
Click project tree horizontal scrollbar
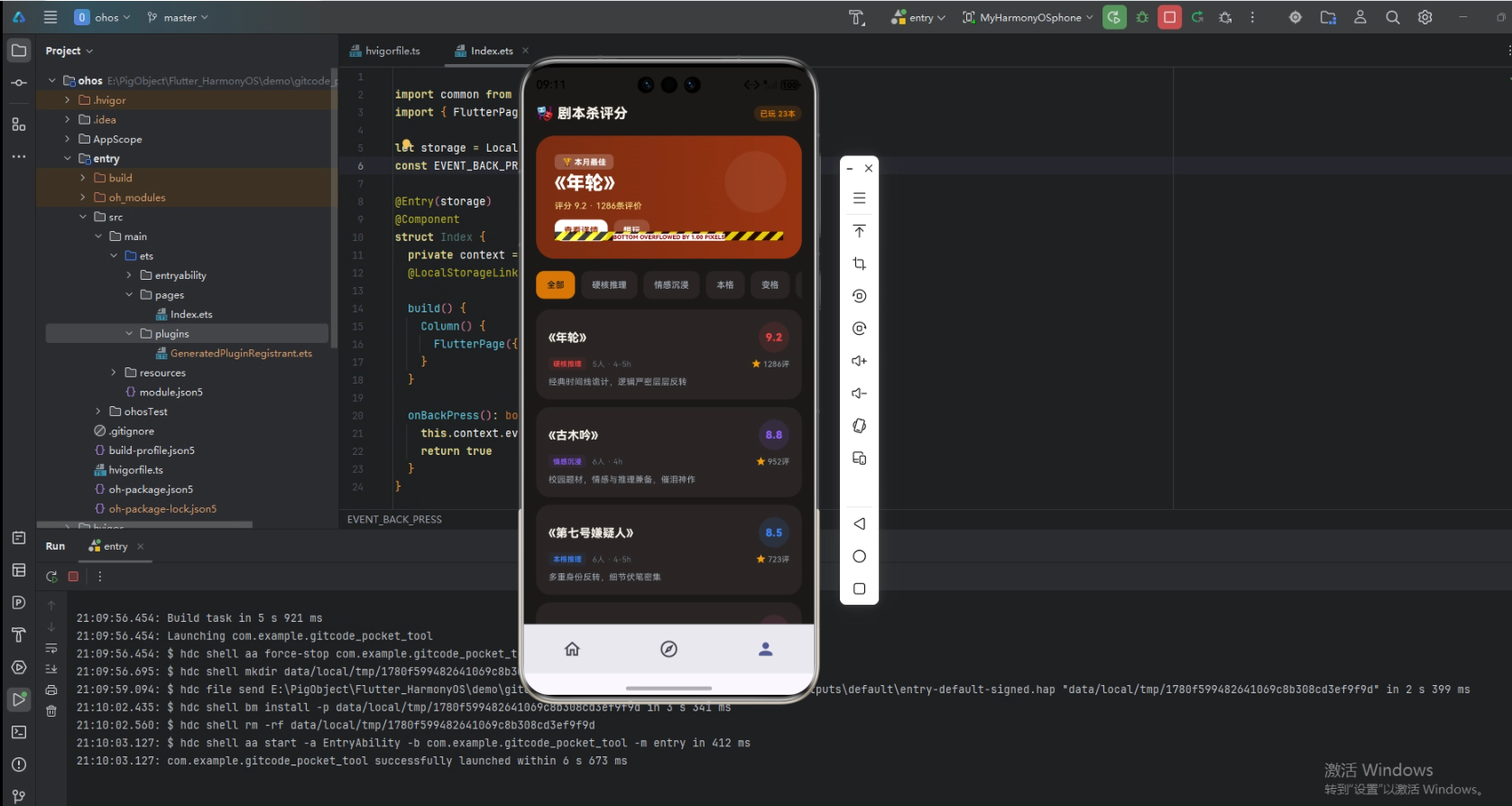[x=144, y=524]
